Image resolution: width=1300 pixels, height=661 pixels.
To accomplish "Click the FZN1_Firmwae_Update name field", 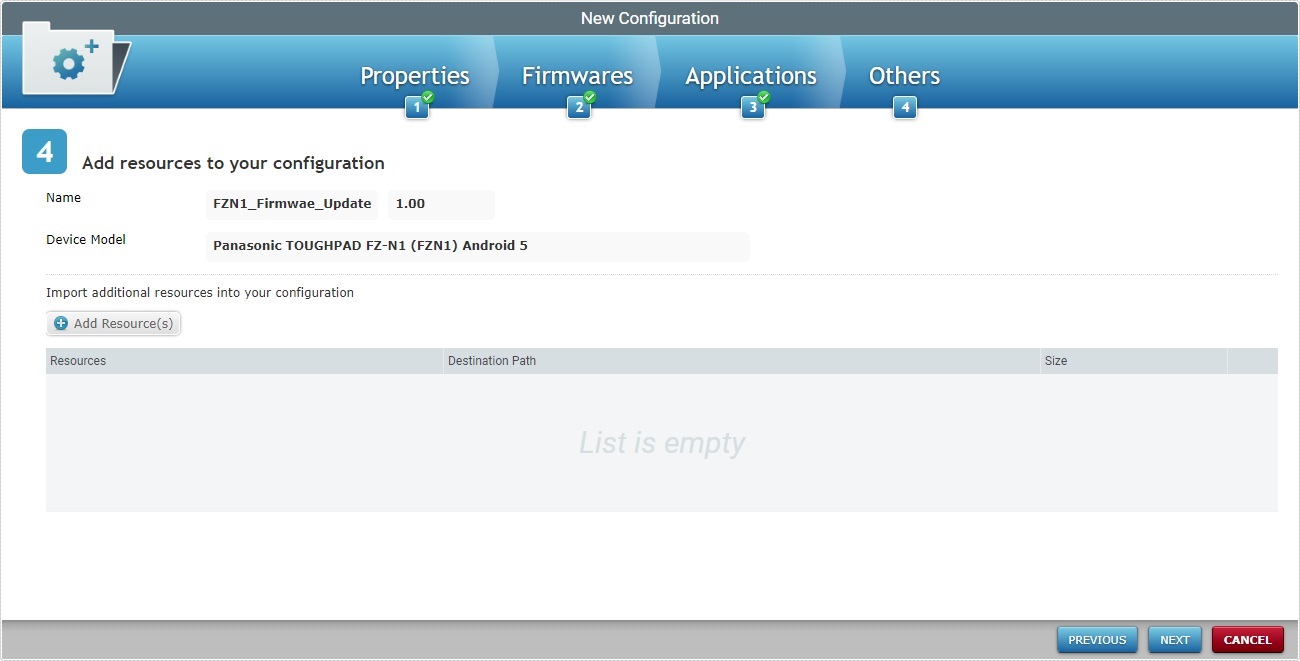I will pyautogui.click(x=292, y=204).
